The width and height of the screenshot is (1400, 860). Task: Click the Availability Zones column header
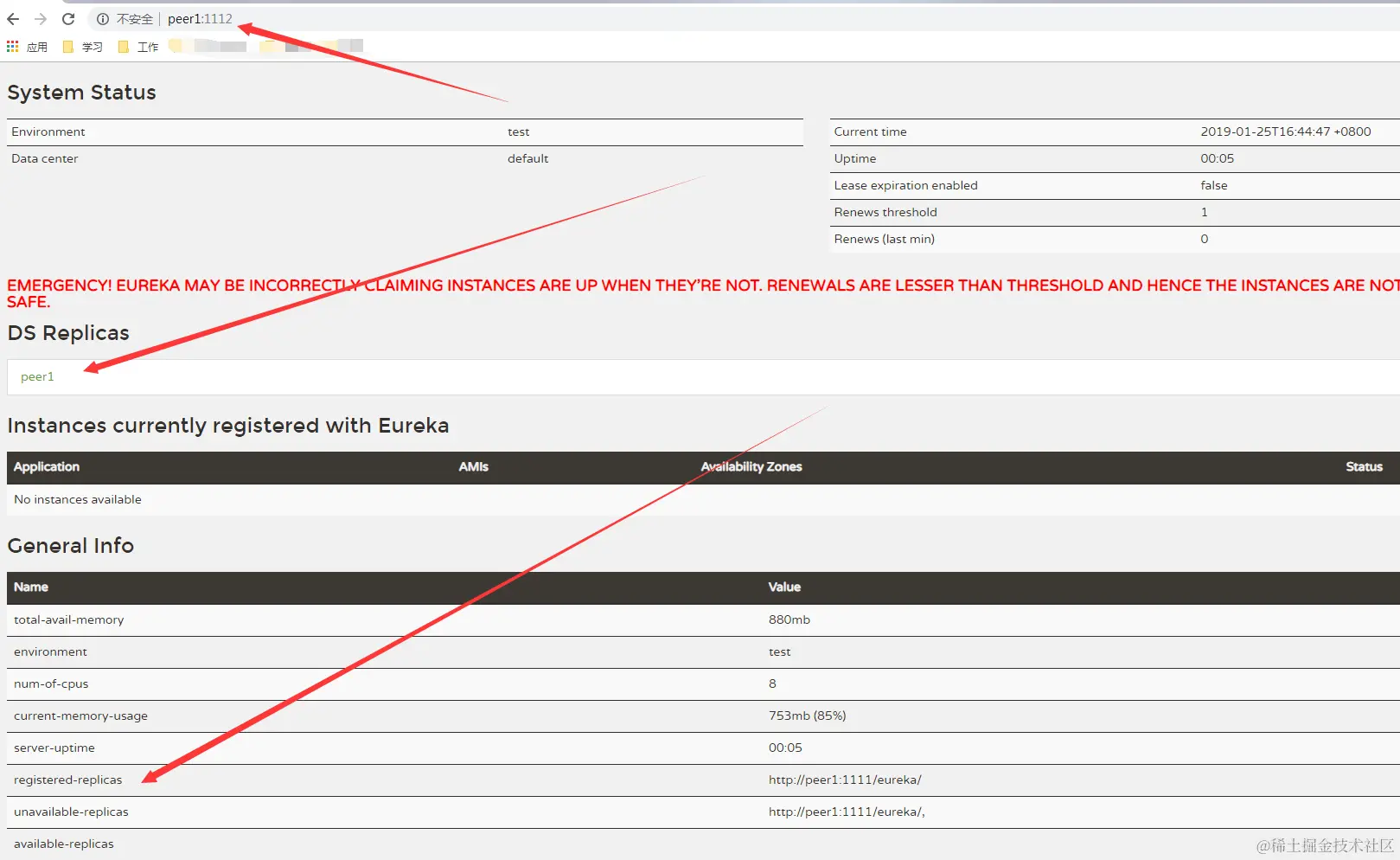coord(751,466)
